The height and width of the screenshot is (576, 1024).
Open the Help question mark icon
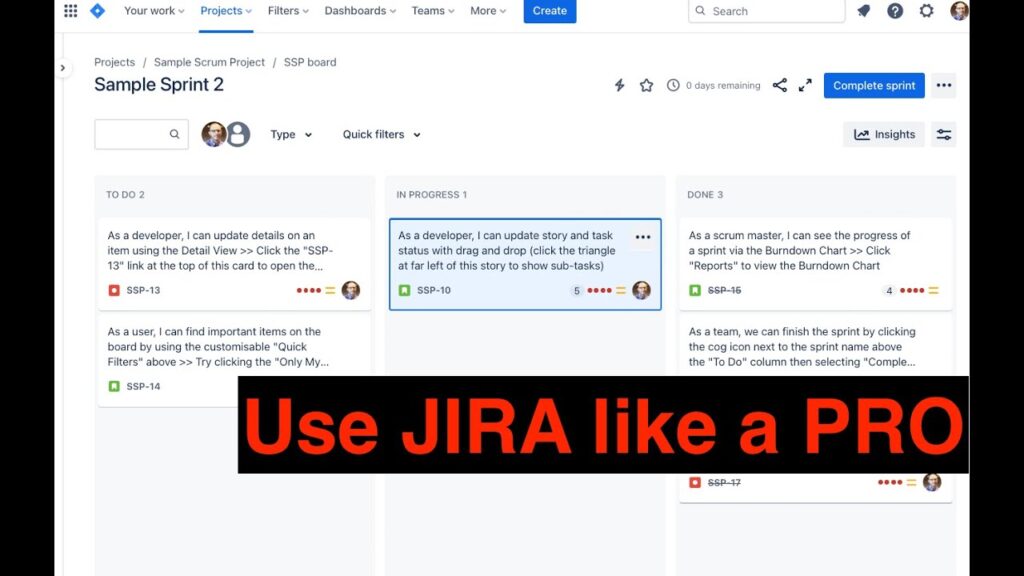(x=895, y=10)
